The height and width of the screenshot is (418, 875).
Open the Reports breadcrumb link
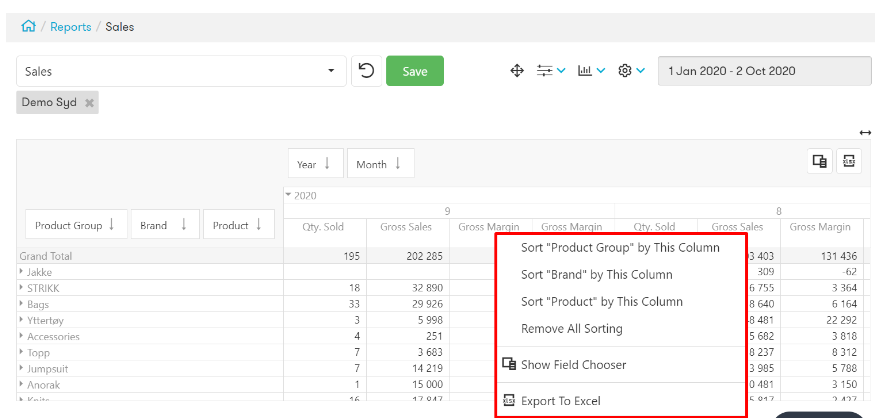(71, 27)
